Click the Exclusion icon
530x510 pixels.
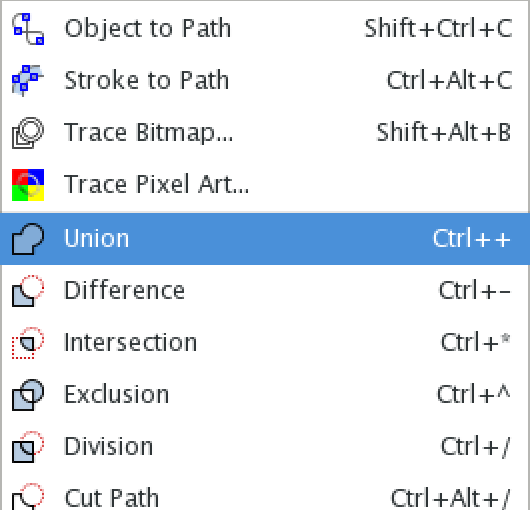pyautogui.click(x=28, y=395)
